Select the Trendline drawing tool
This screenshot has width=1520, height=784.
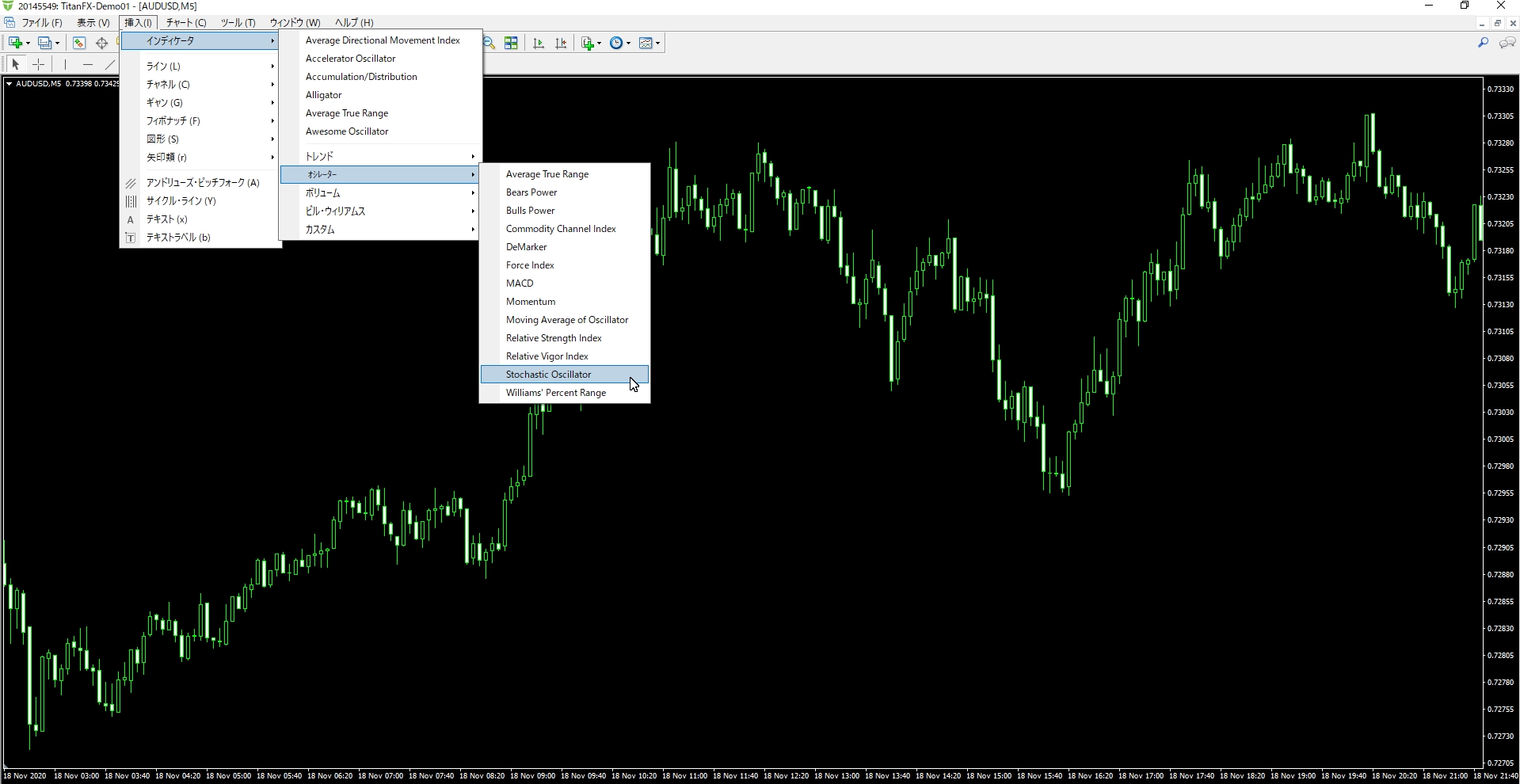point(109,64)
